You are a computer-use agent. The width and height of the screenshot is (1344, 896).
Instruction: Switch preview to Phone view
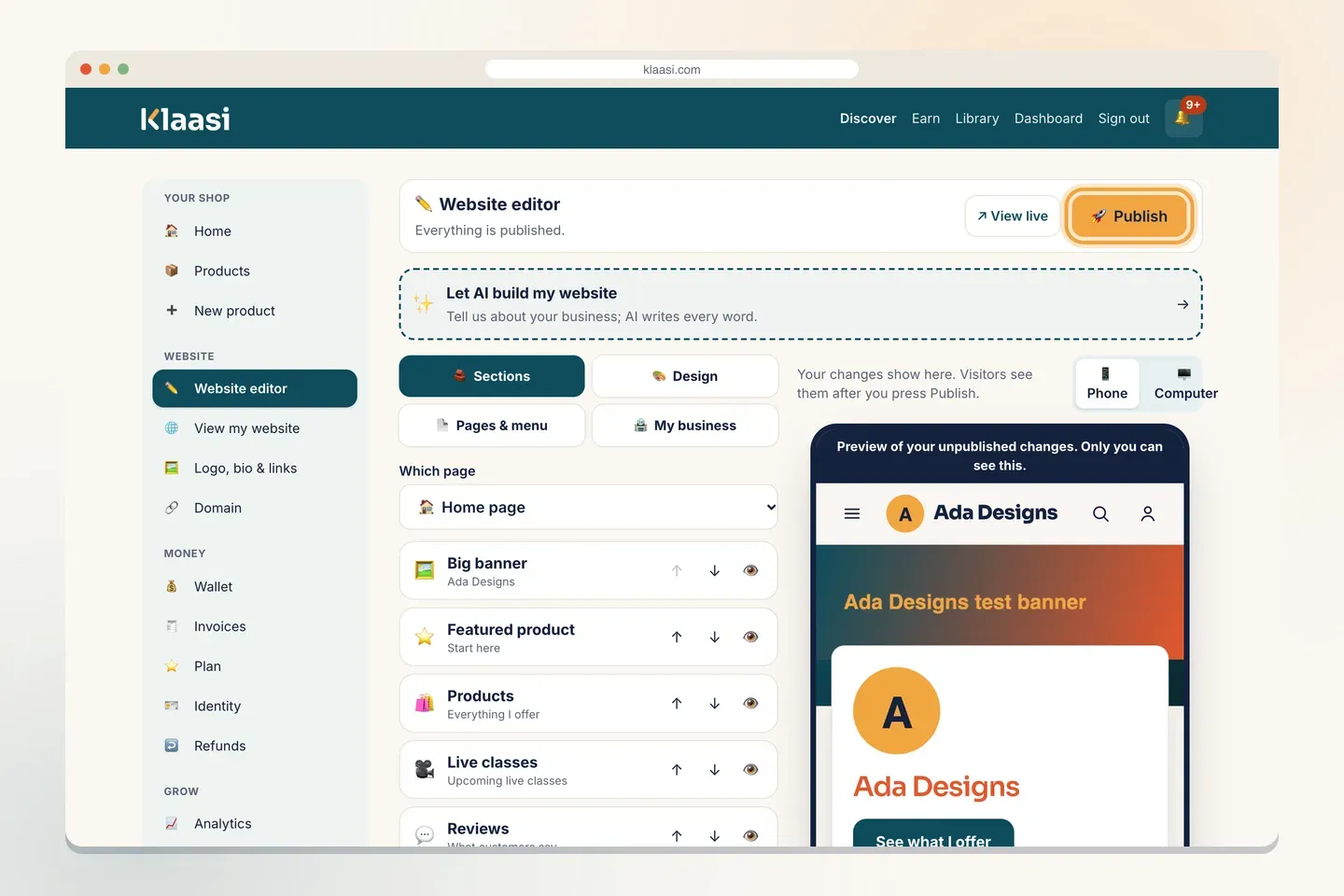click(x=1107, y=384)
